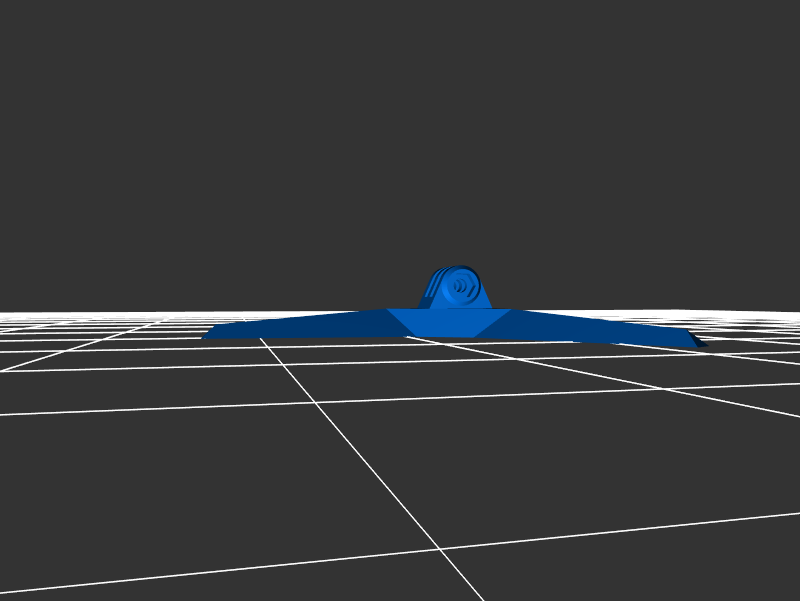Click the far right tip of the wing

click(702, 344)
